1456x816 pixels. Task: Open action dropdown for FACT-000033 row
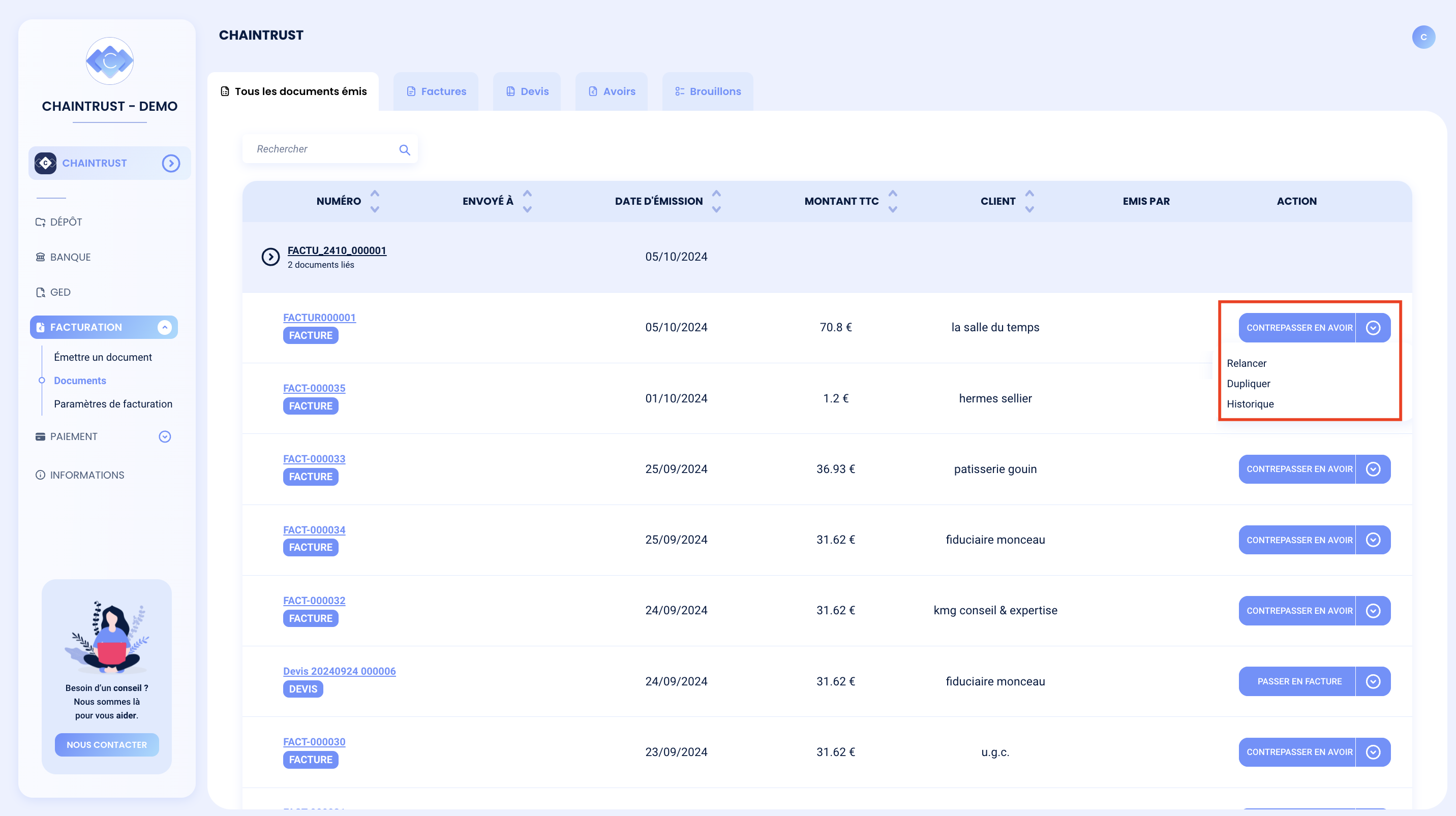coord(1373,469)
